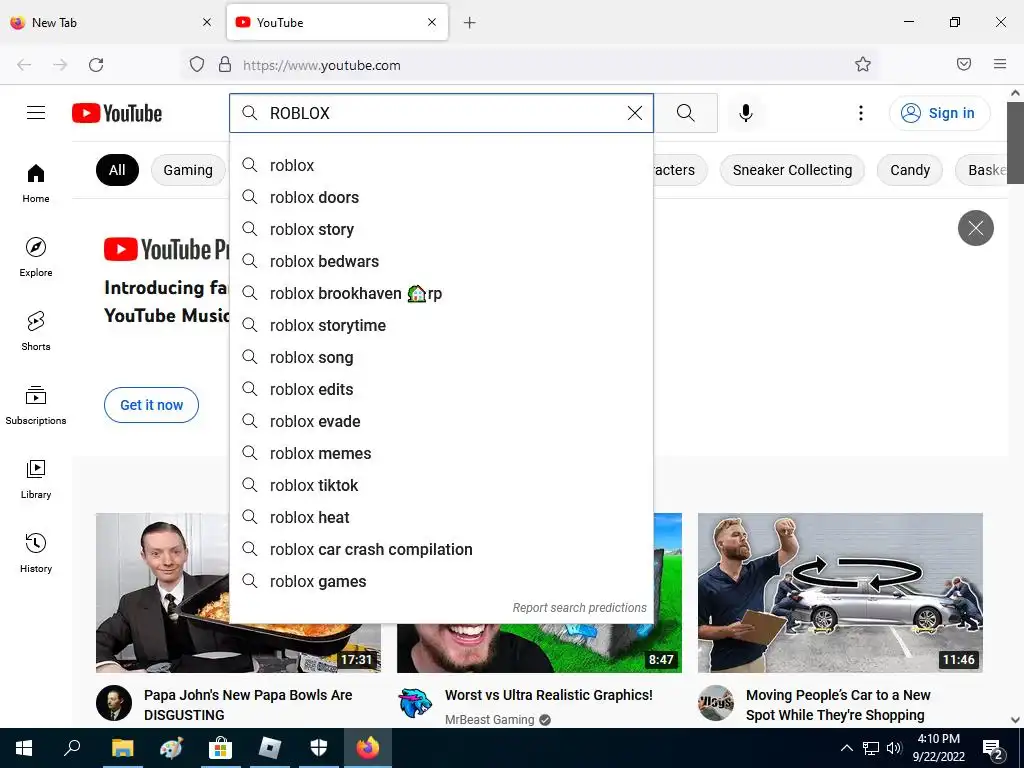Select the Candy filter chip
The width and height of the screenshot is (1024, 768).
(x=910, y=170)
